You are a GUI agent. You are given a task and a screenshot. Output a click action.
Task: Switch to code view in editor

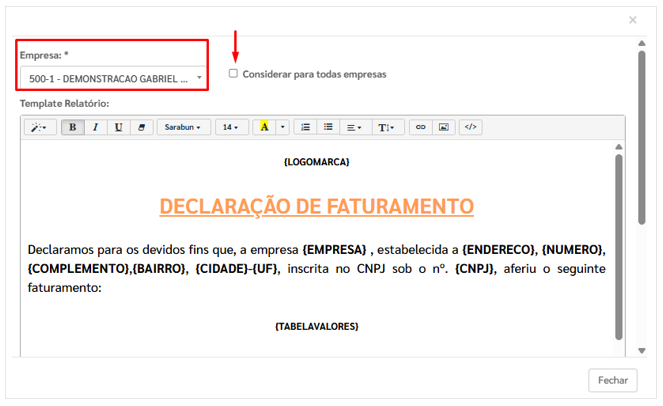(471, 128)
